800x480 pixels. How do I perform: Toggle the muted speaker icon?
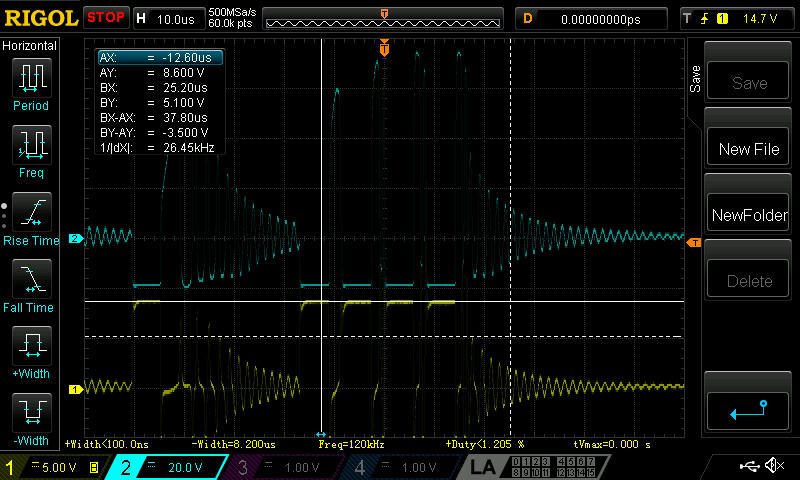point(774,465)
